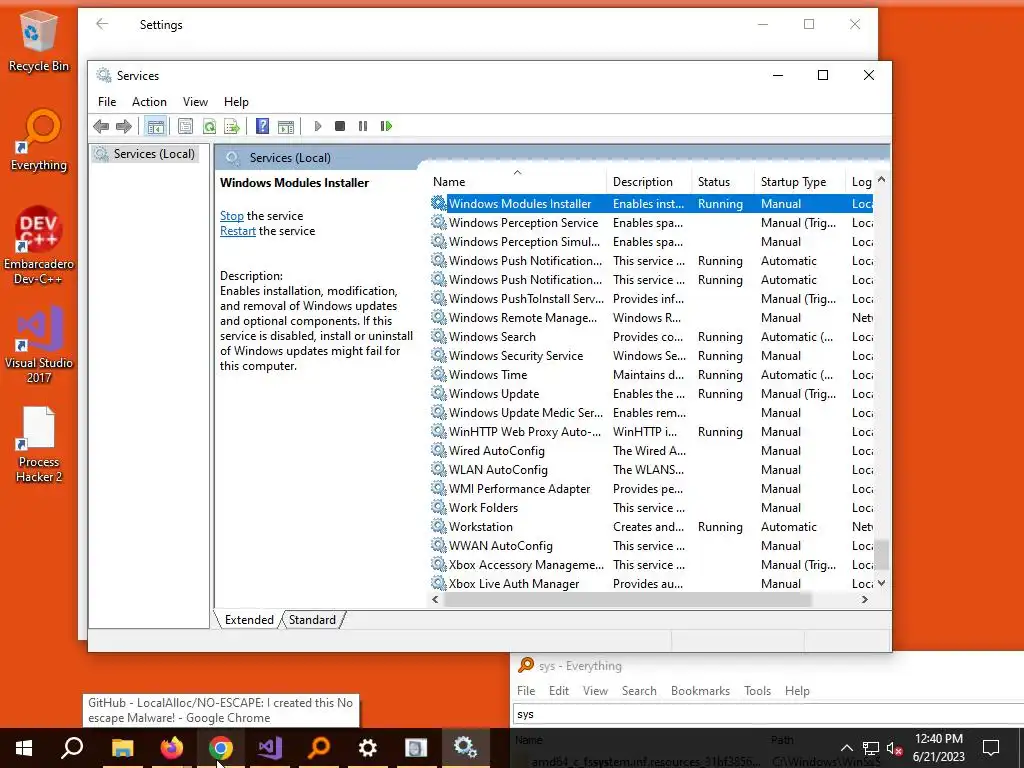Click the Export List toolbar icon

(232, 126)
